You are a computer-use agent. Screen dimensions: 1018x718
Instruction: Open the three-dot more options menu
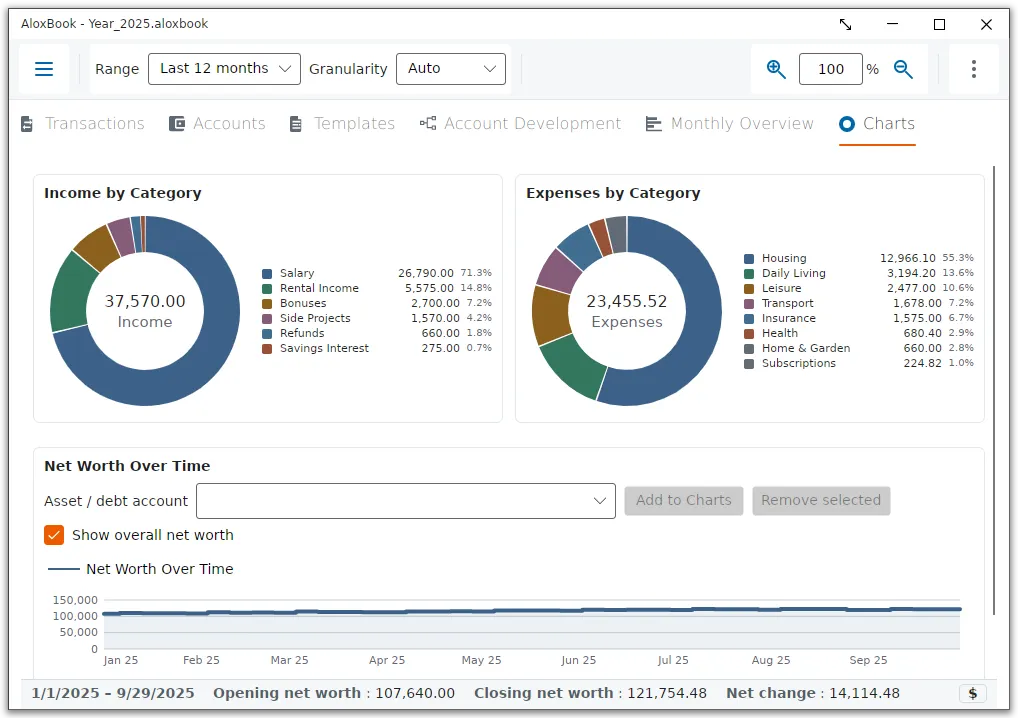[x=973, y=69]
